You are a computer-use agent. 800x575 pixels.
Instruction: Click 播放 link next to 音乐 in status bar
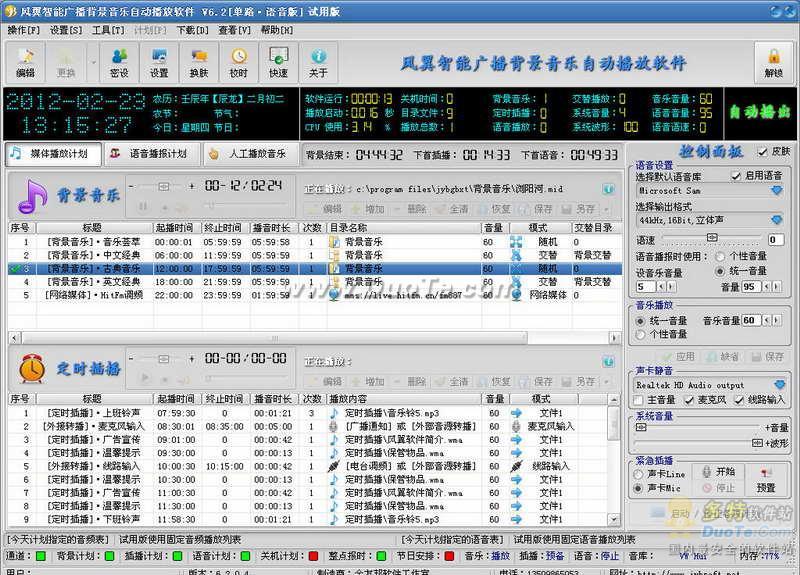[501, 556]
